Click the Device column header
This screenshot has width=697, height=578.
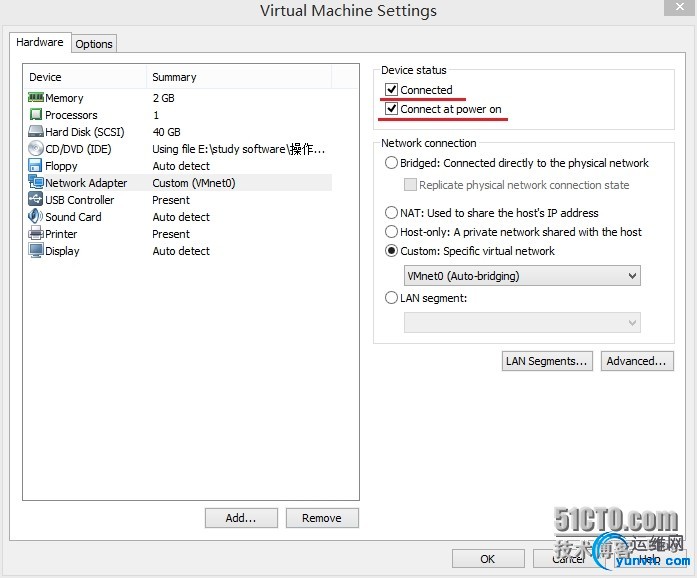[84, 77]
